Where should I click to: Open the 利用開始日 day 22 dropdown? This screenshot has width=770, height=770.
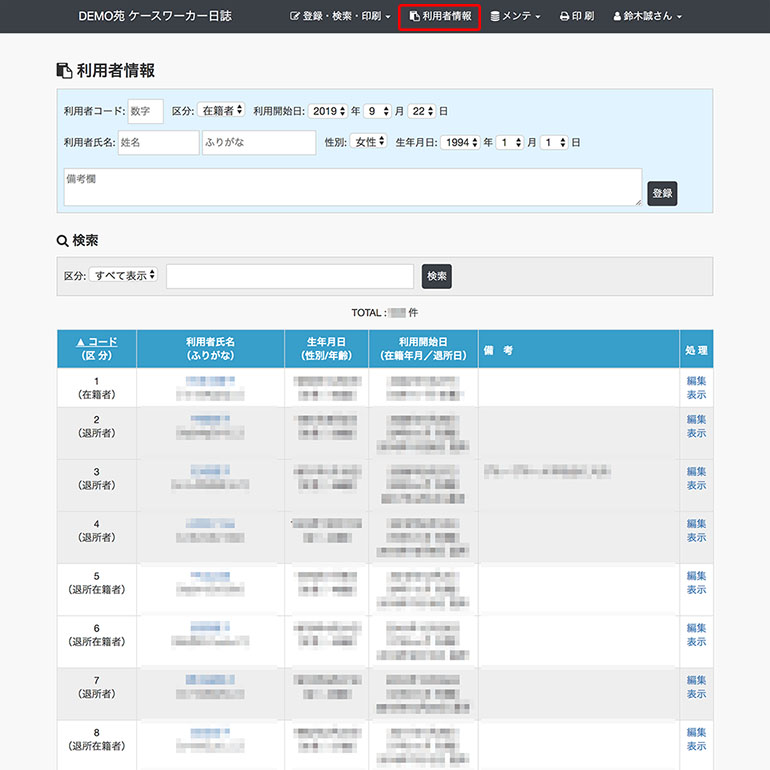[422, 111]
